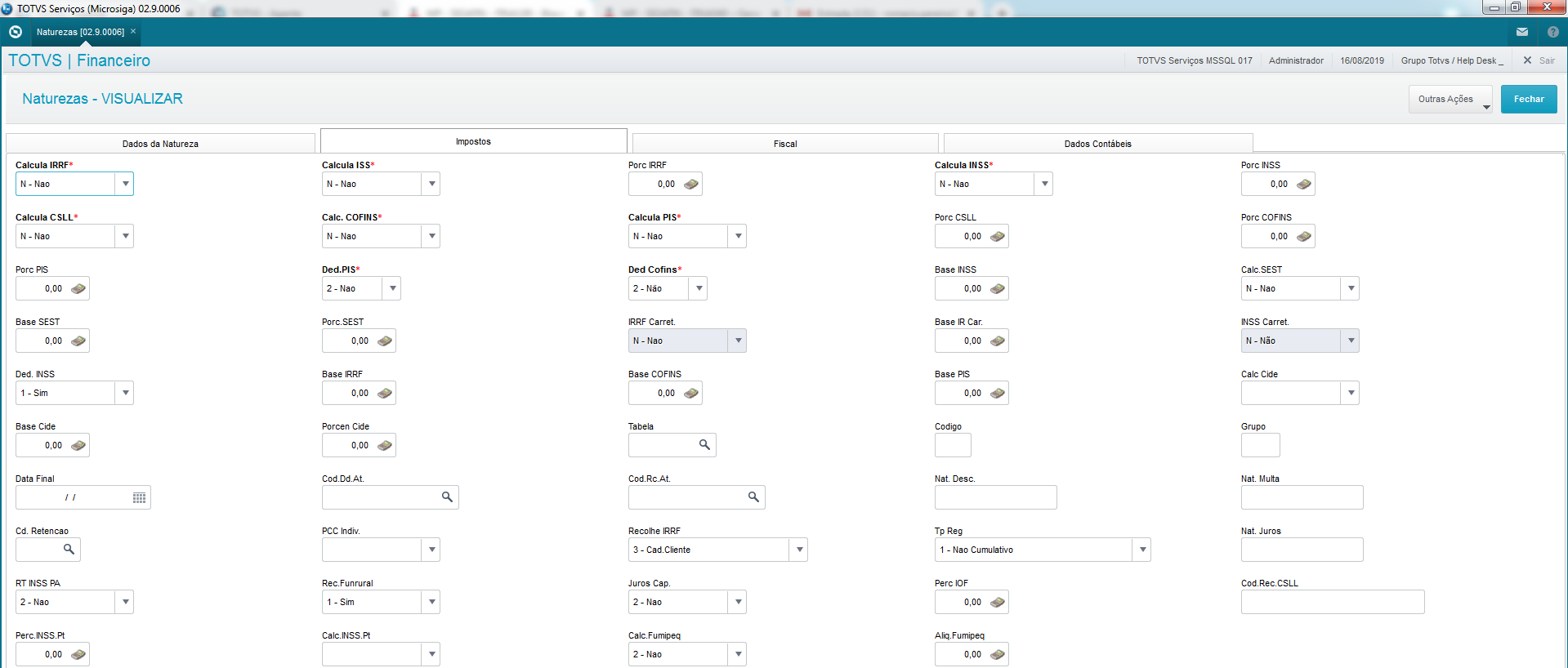This screenshot has width=1568, height=668.
Task: Expand the Calcula PIS dropdown
Action: [x=738, y=236]
